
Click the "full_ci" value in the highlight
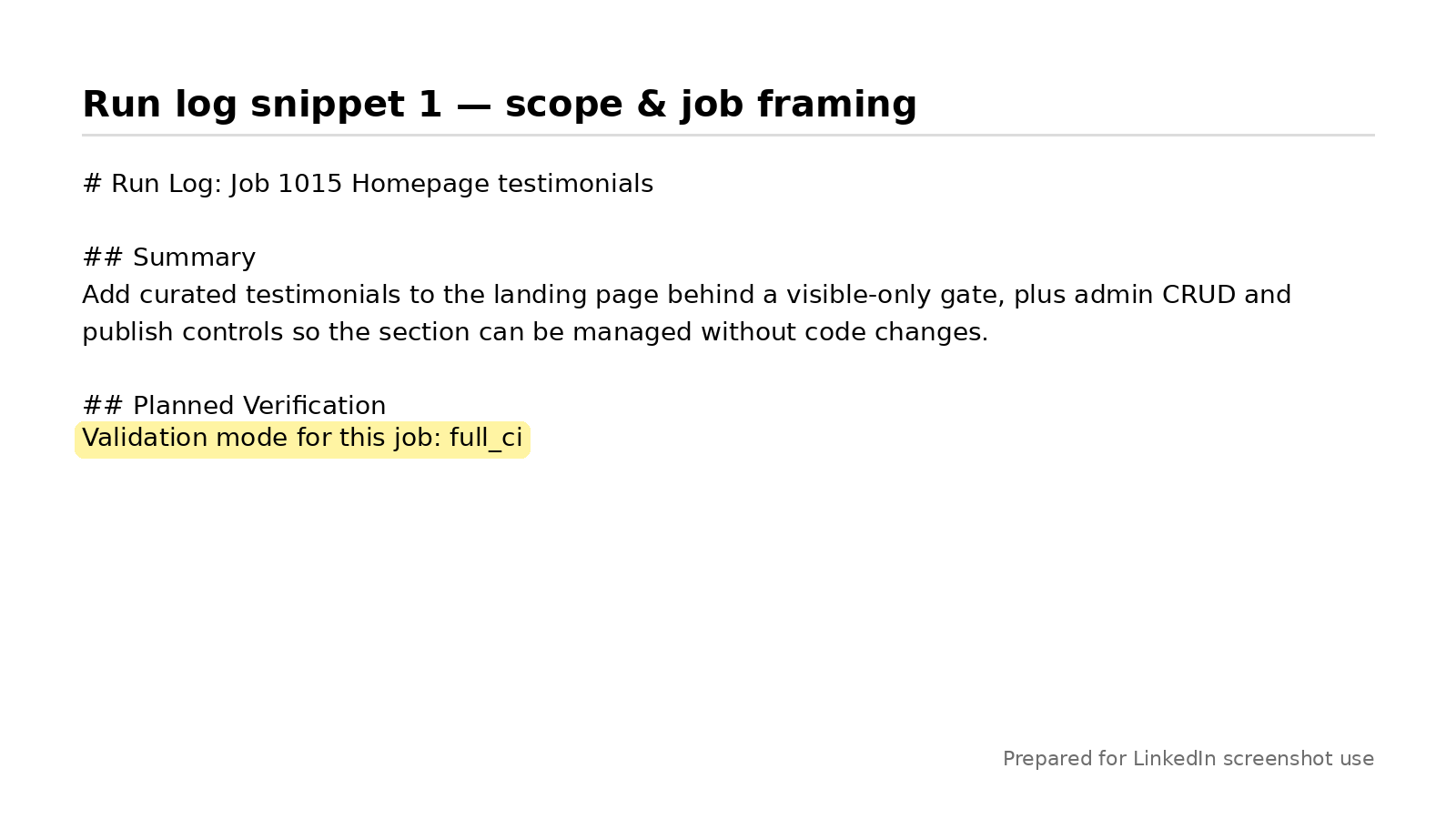pos(486,440)
